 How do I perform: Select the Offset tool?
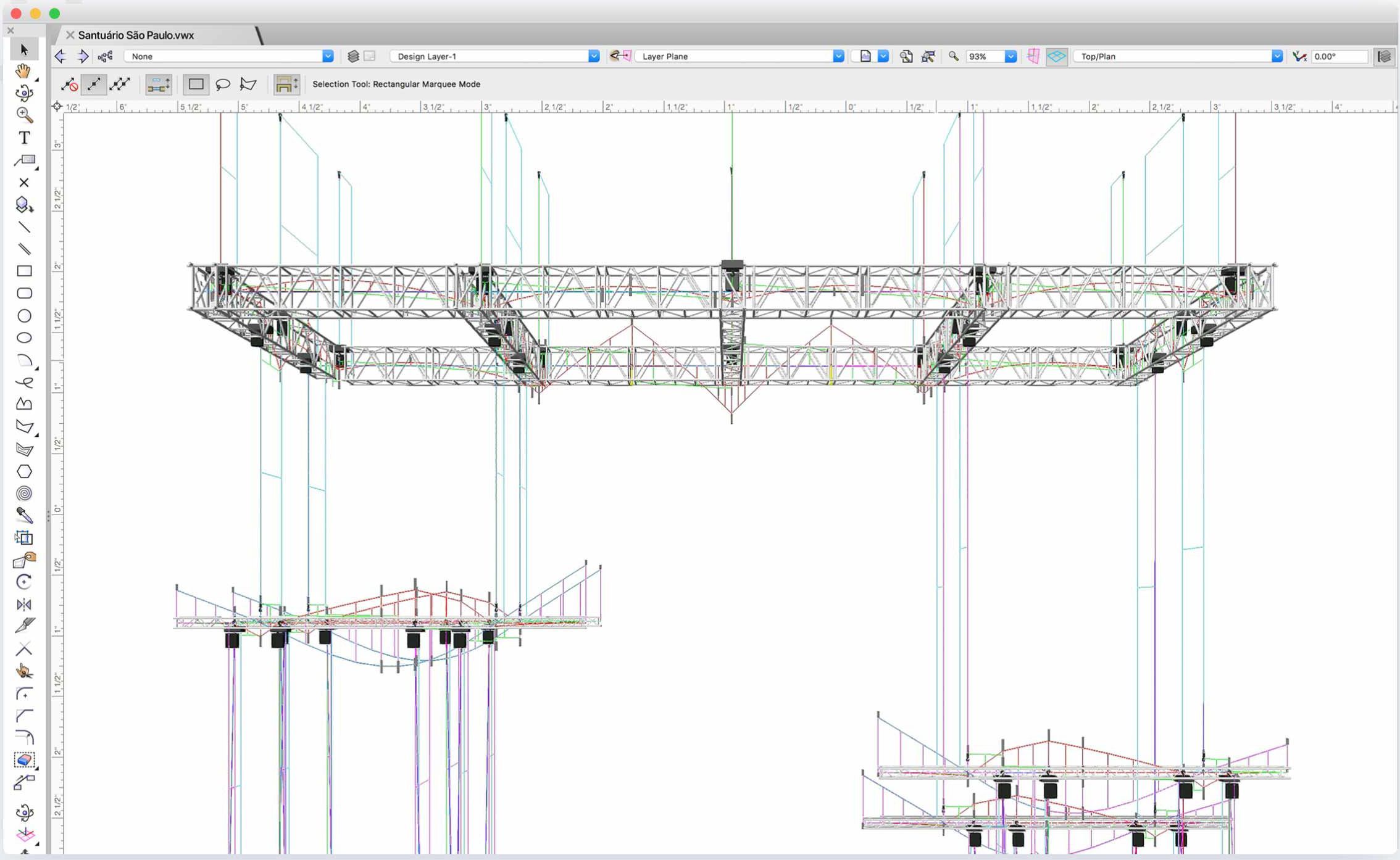point(24,738)
